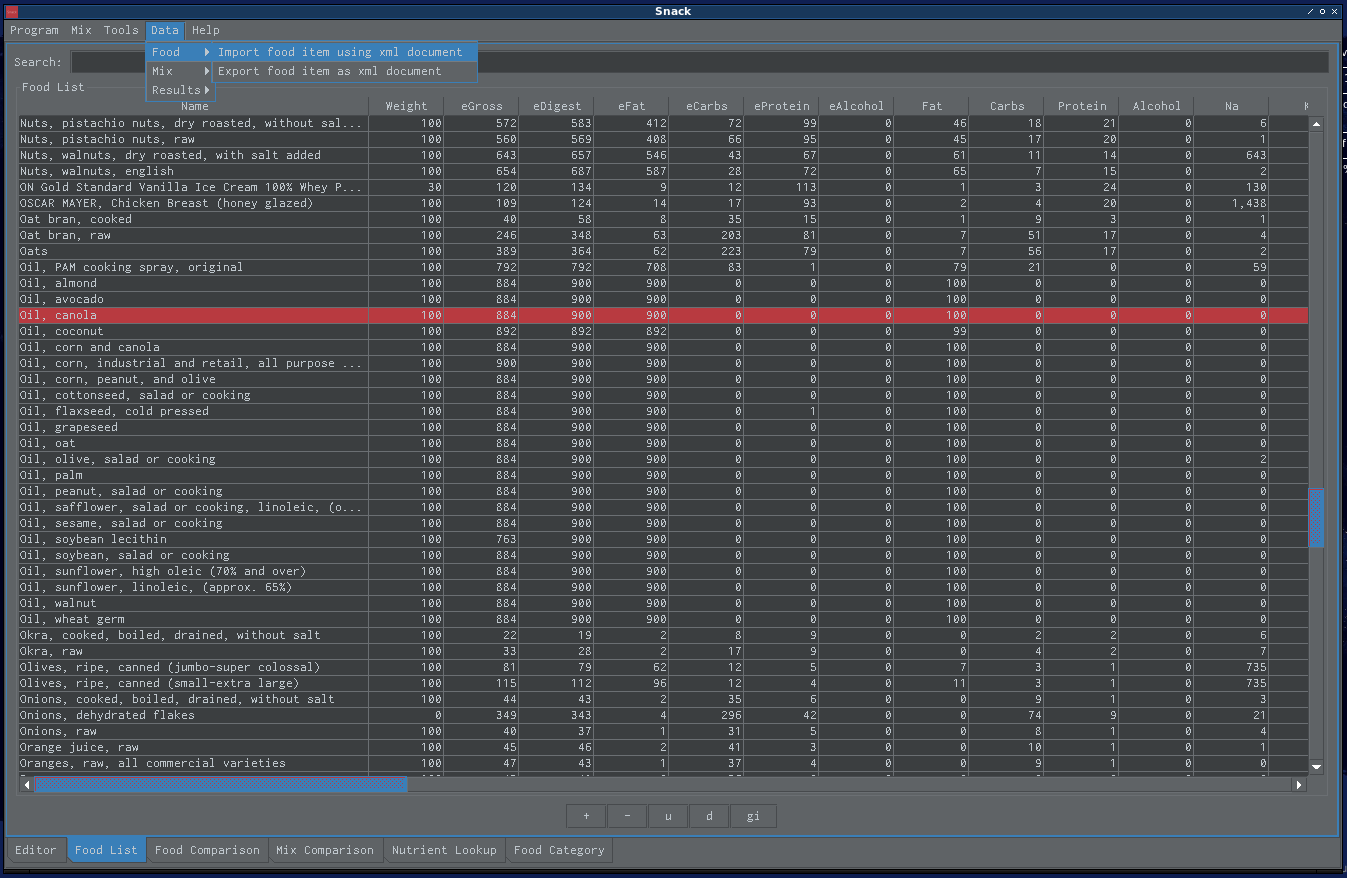
Task: Select the row Oil, canola
Action: point(664,315)
